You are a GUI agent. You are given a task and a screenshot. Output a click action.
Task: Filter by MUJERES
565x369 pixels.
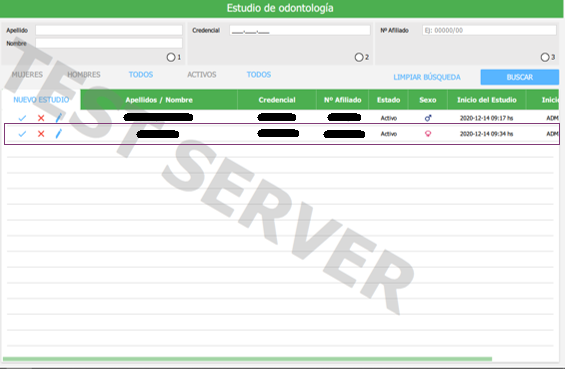click(x=27, y=75)
